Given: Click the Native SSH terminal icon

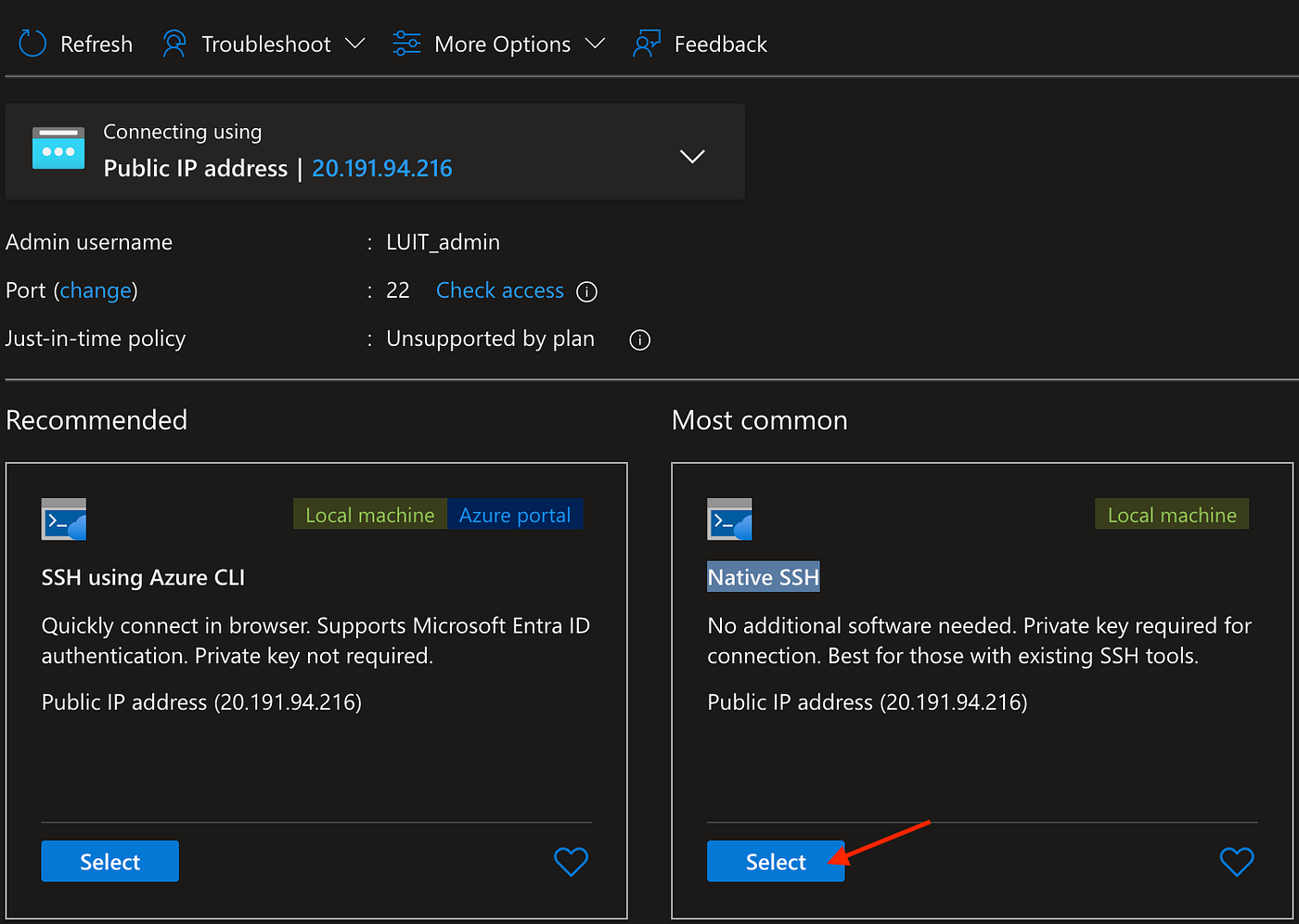Looking at the screenshot, I should (x=729, y=520).
